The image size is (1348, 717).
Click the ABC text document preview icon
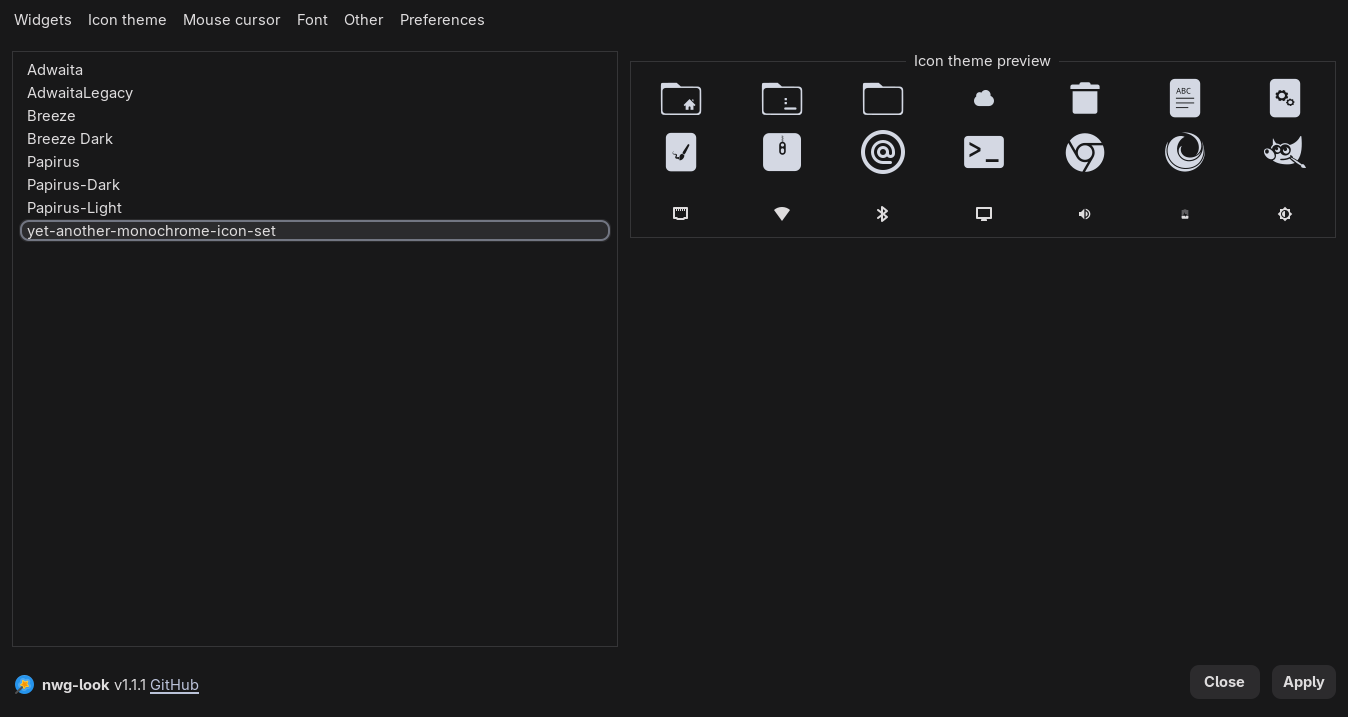[1185, 98]
